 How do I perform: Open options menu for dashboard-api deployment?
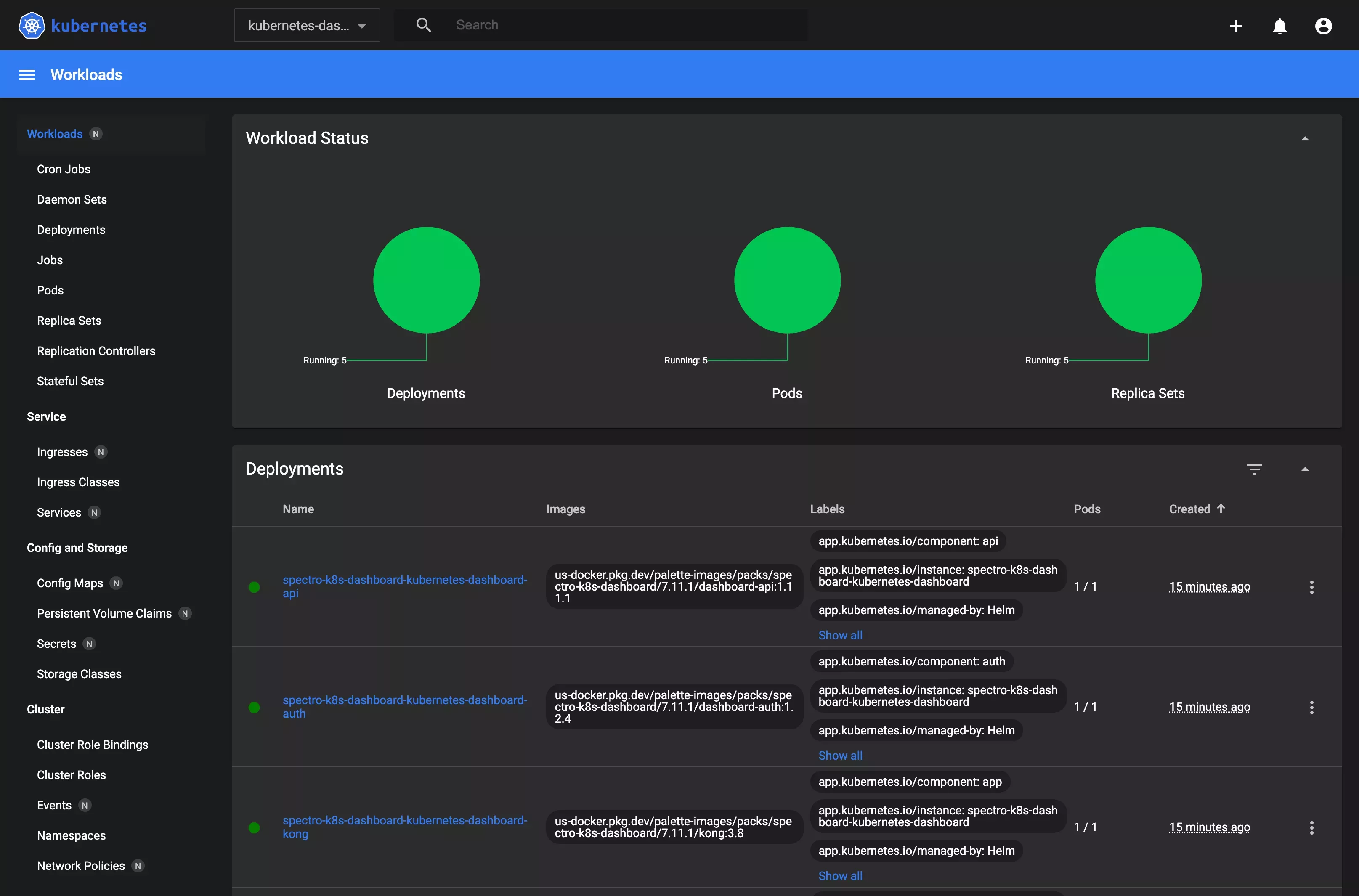1311,587
